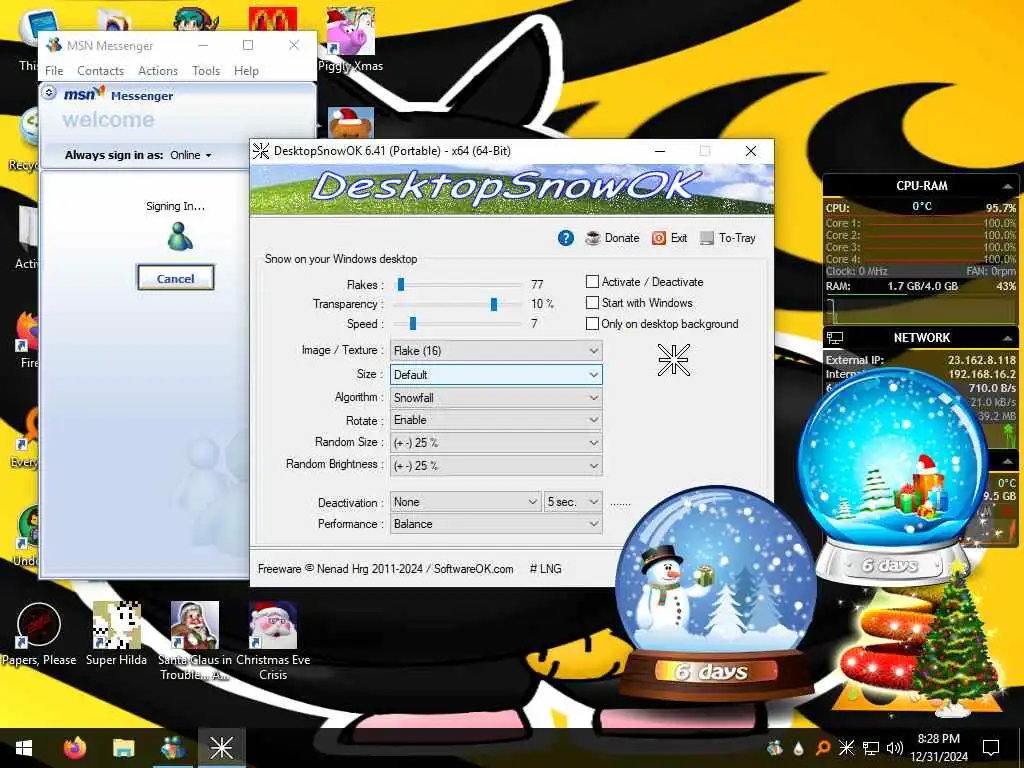This screenshot has width=1024, height=768.
Task: Click the Exit label in DesktopSnowOK
Action: pyautogui.click(x=679, y=238)
